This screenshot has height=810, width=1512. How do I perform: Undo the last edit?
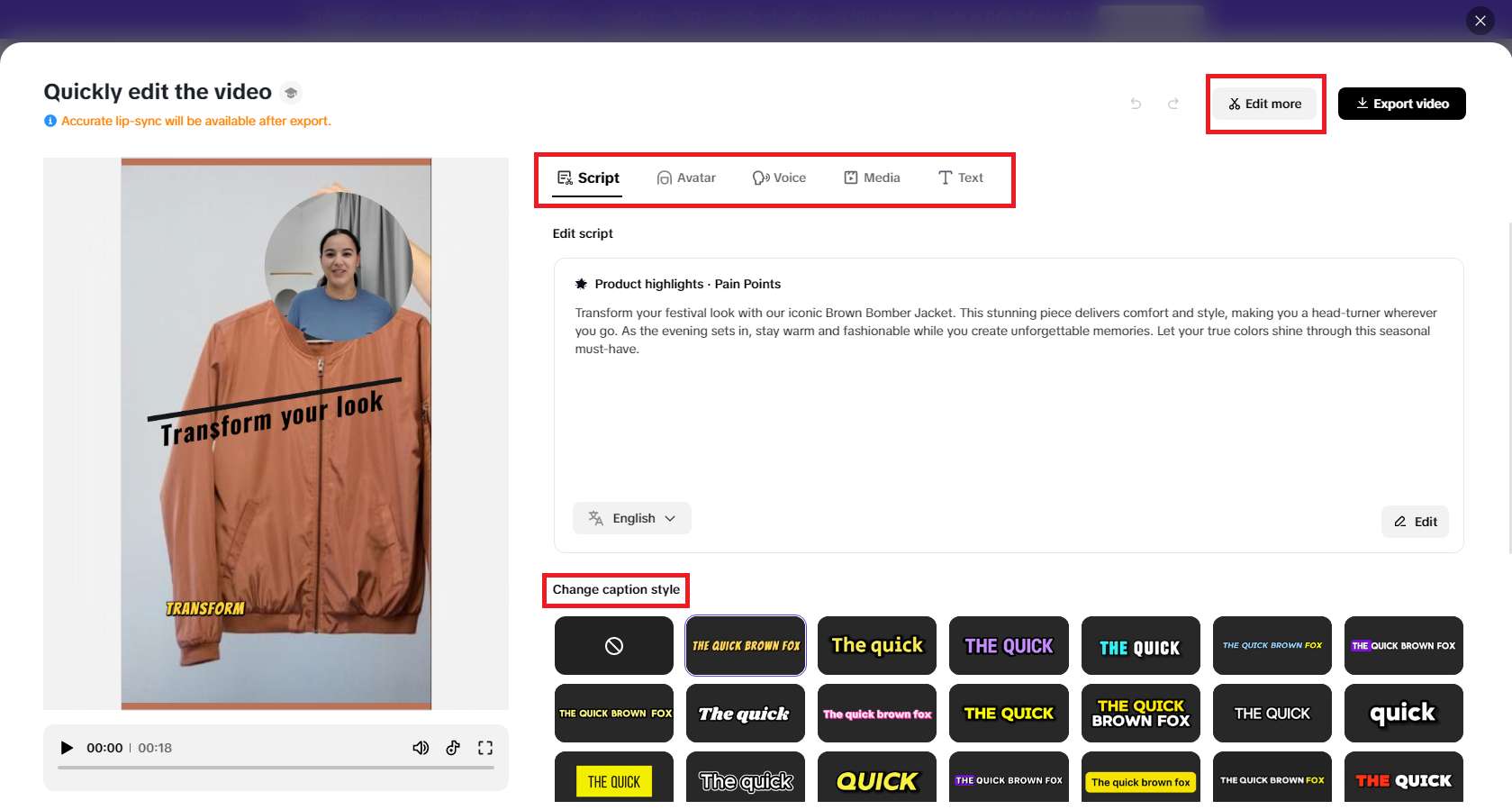1136,104
